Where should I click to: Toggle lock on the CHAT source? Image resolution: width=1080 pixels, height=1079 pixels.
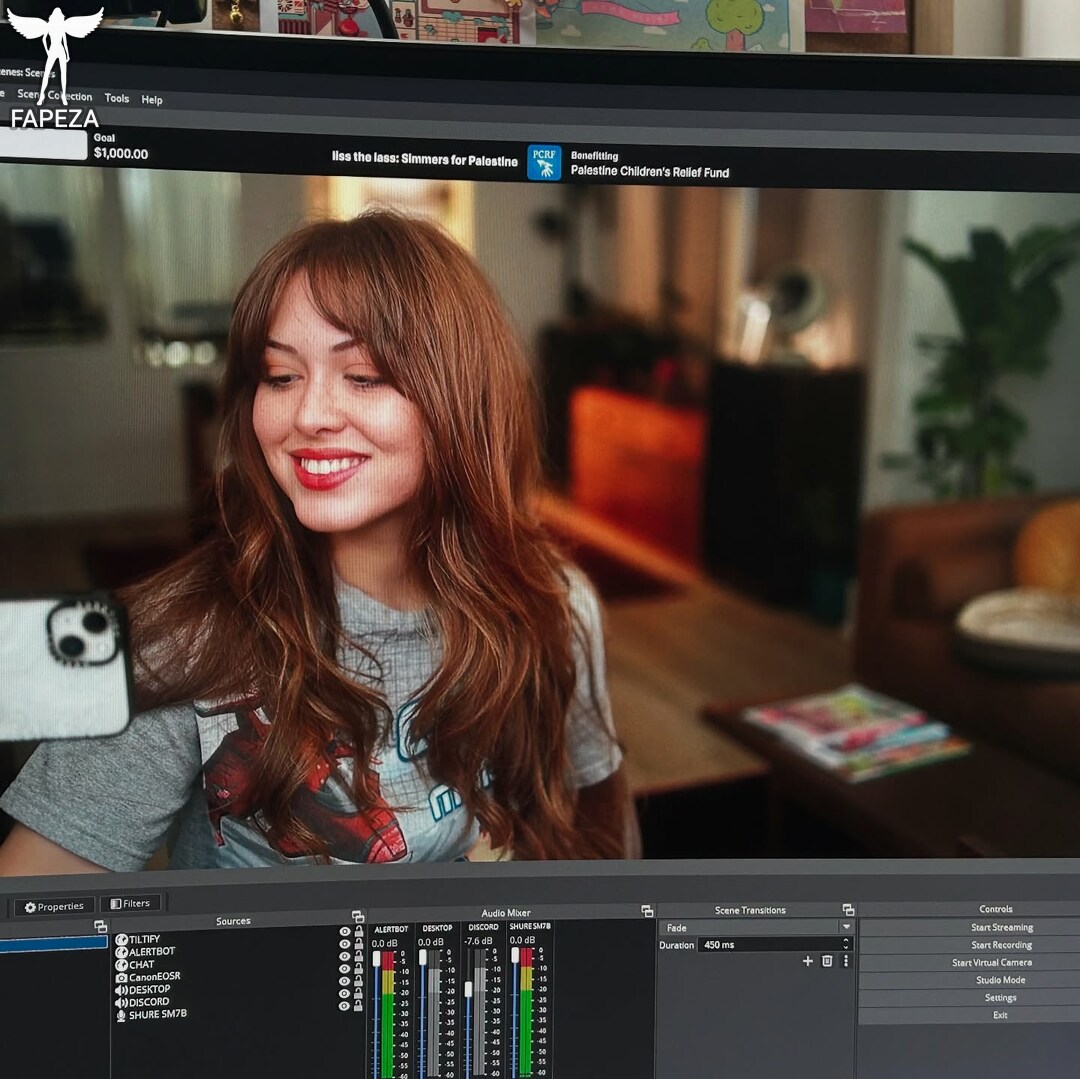(358, 956)
